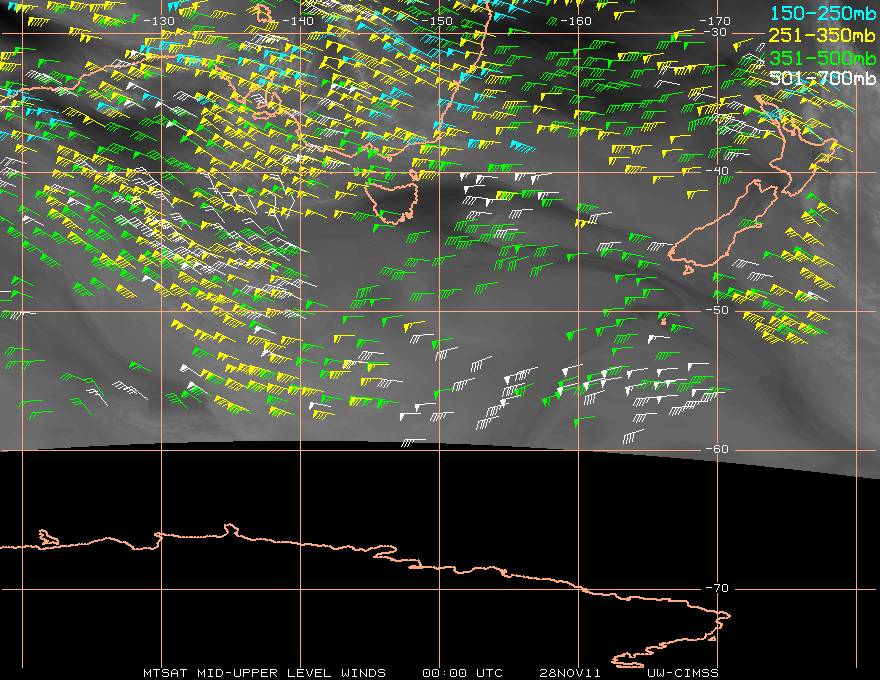Click the white 501-700mb legend label
The image size is (880, 680).
click(823, 78)
